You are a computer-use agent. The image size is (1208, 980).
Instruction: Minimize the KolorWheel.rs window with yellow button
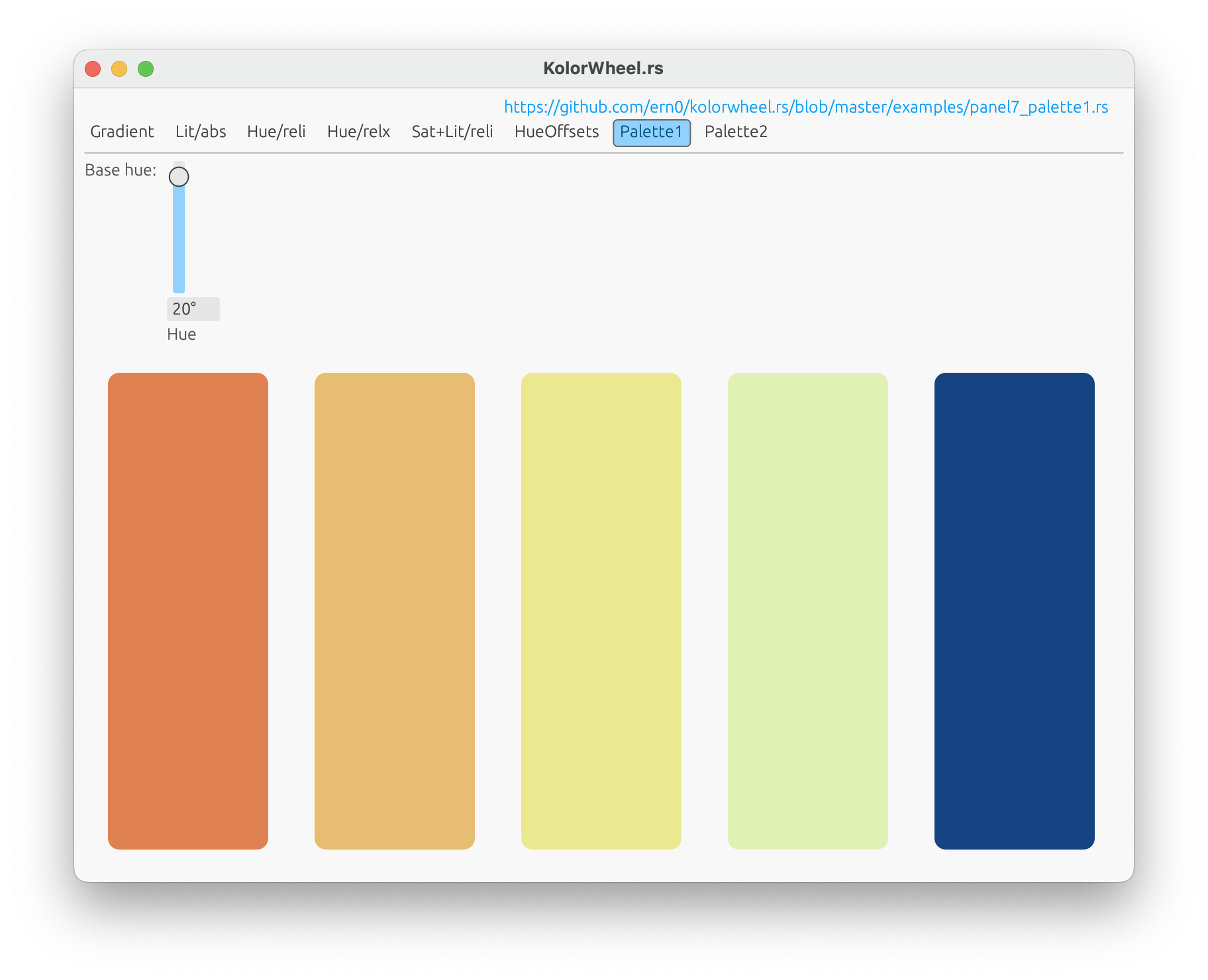[x=119, y=69]
